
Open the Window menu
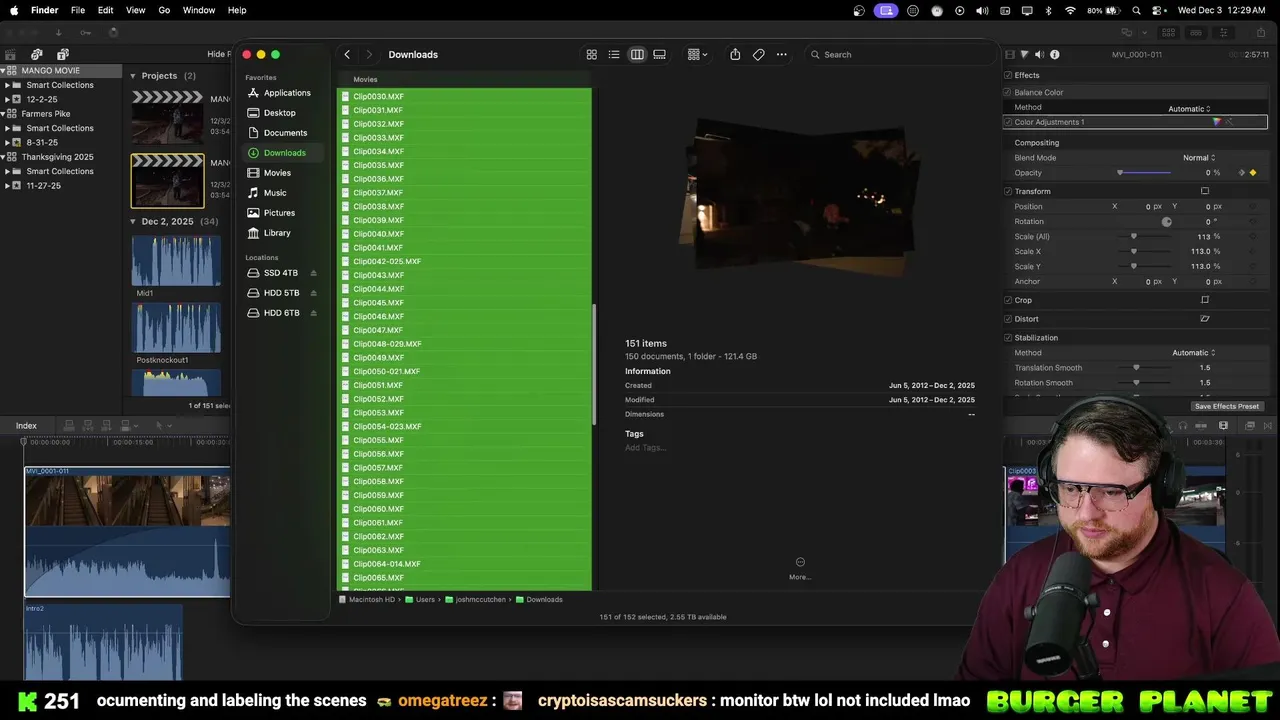point(199,10)
